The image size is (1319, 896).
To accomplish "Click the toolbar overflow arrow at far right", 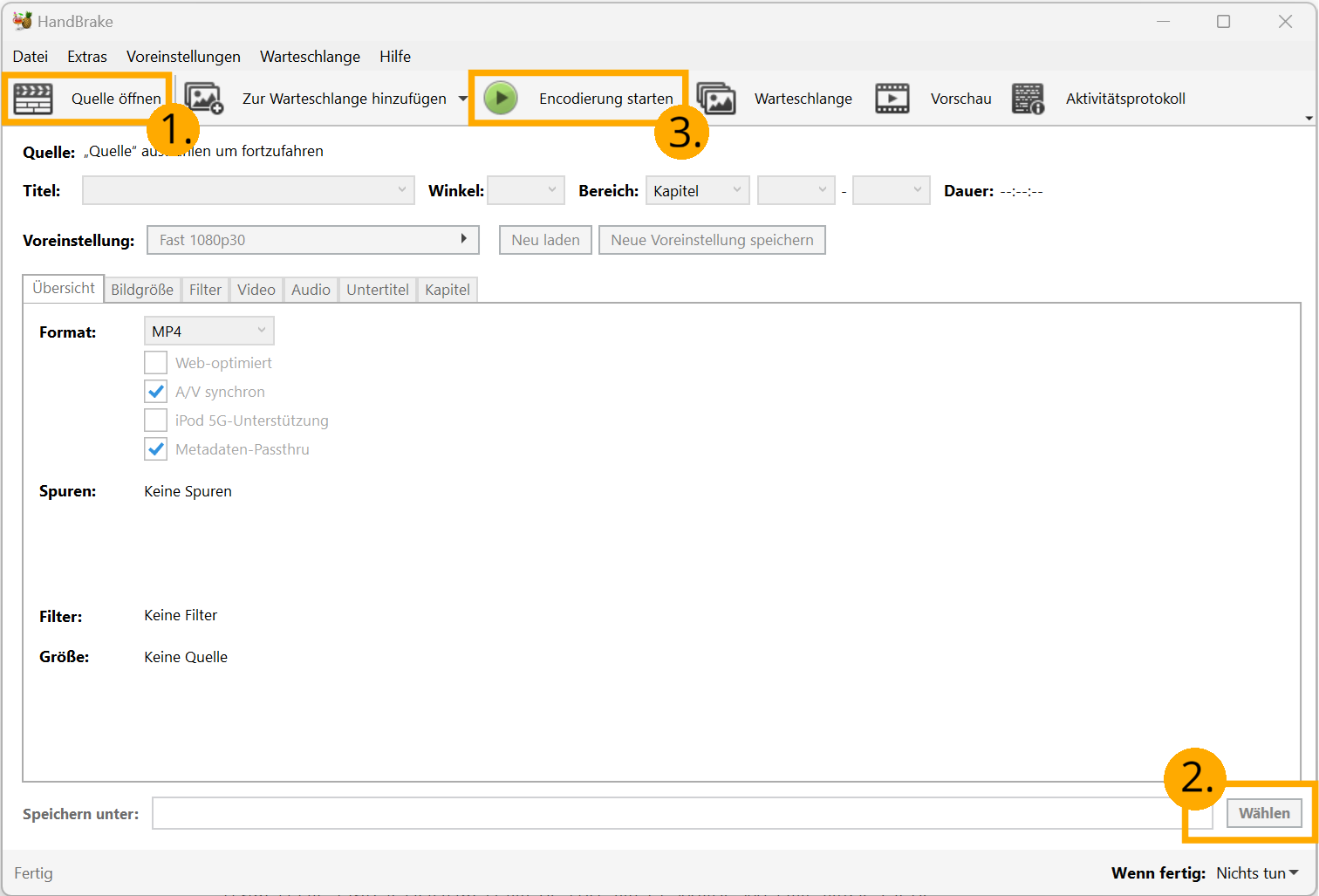I will pos(1309,118).
